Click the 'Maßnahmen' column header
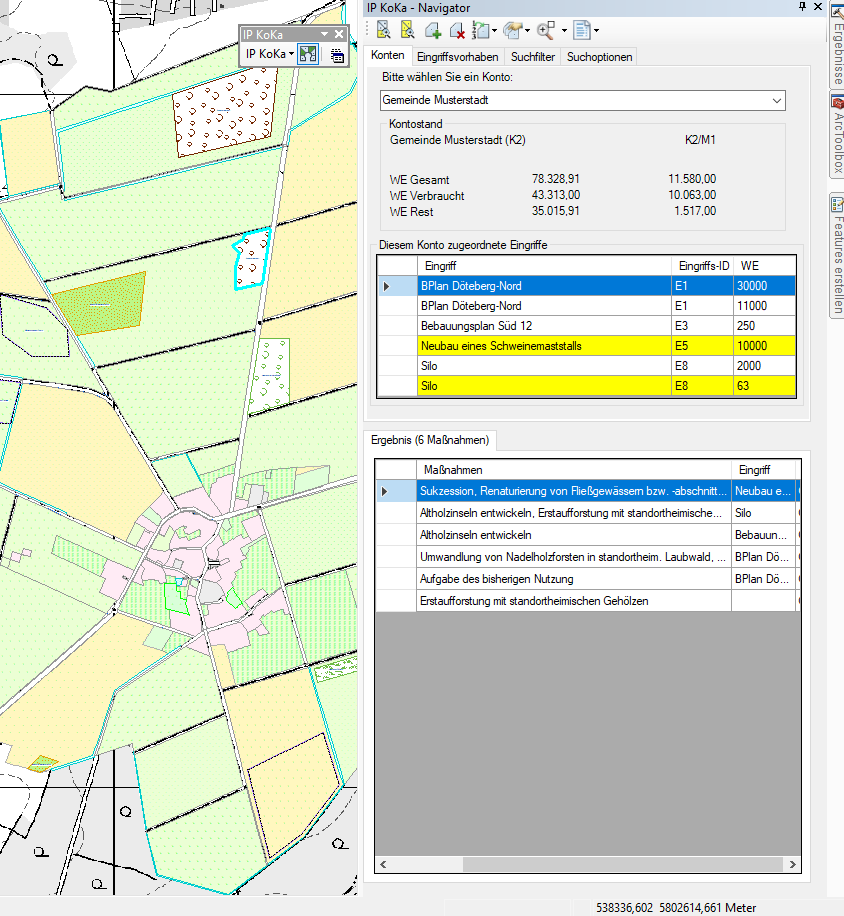 [x=573, y=470]
